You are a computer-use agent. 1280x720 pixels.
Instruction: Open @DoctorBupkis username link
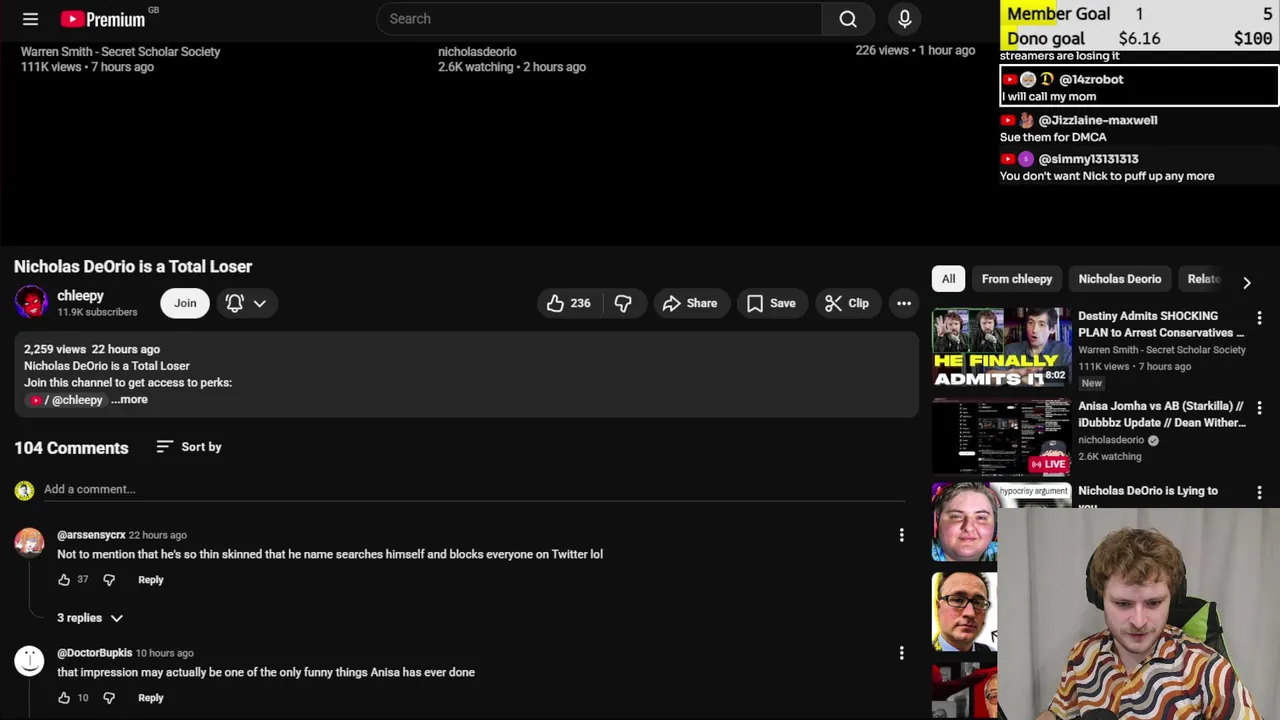95,653
